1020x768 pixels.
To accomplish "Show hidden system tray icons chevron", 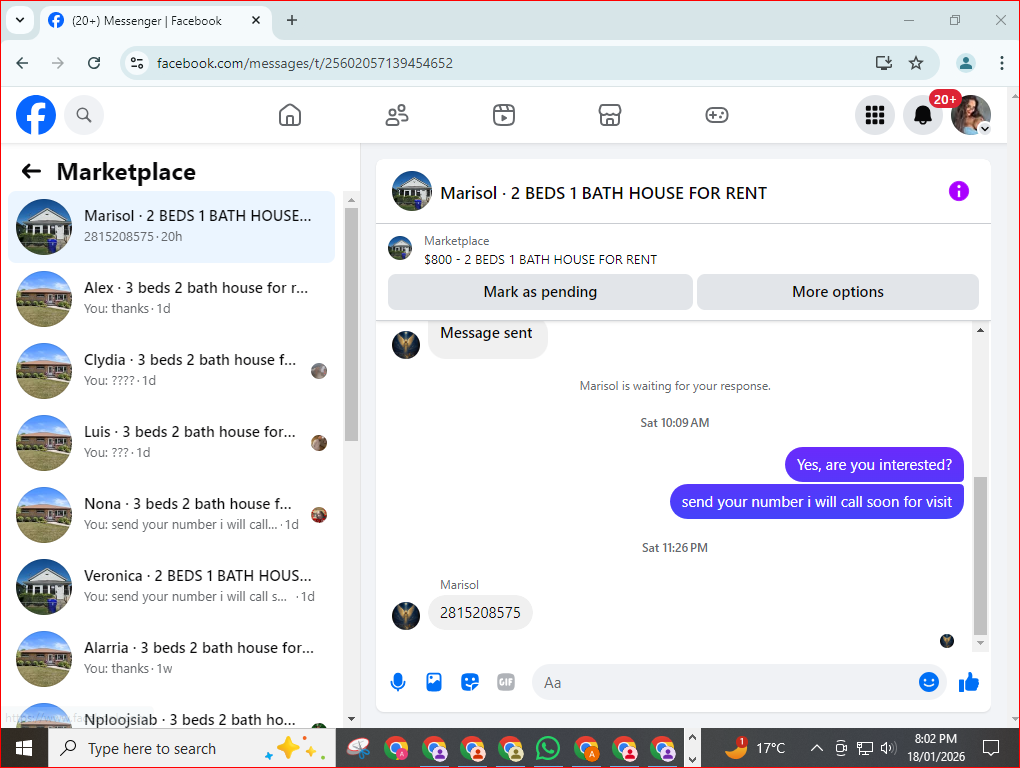I will (816, 748).
